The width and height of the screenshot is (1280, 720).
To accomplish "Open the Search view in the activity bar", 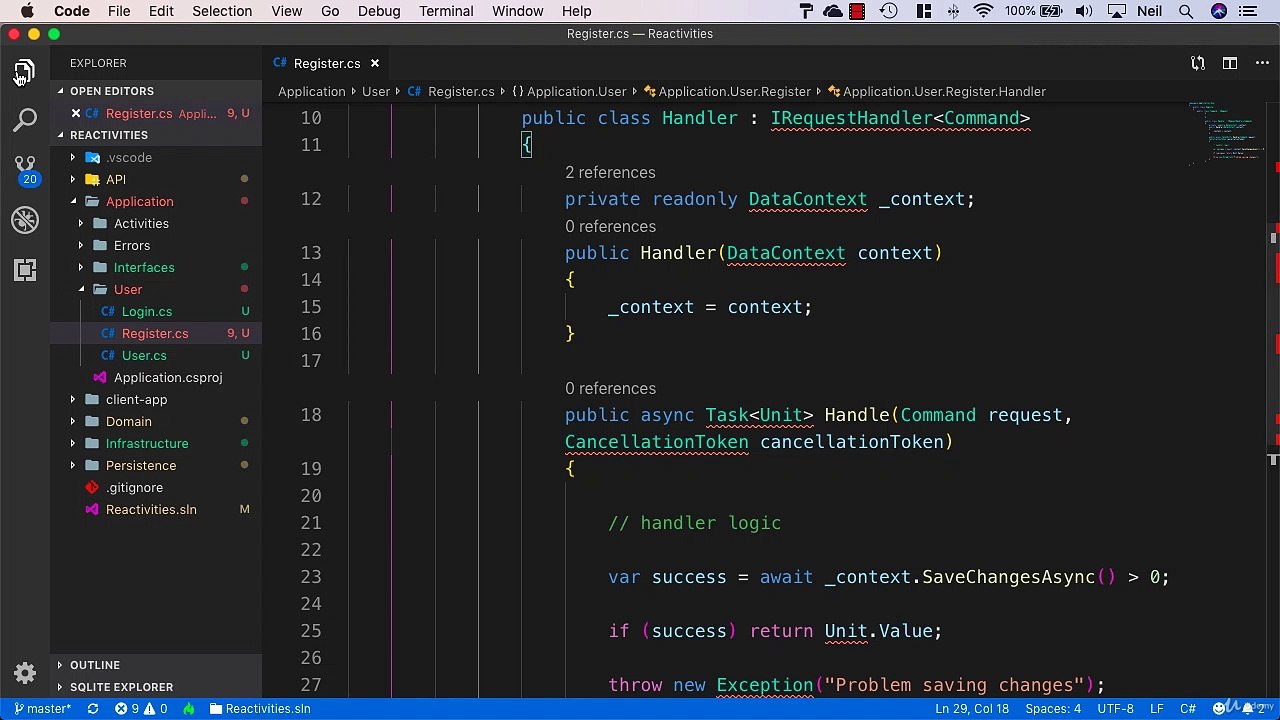I will click(x=25, y=120).
